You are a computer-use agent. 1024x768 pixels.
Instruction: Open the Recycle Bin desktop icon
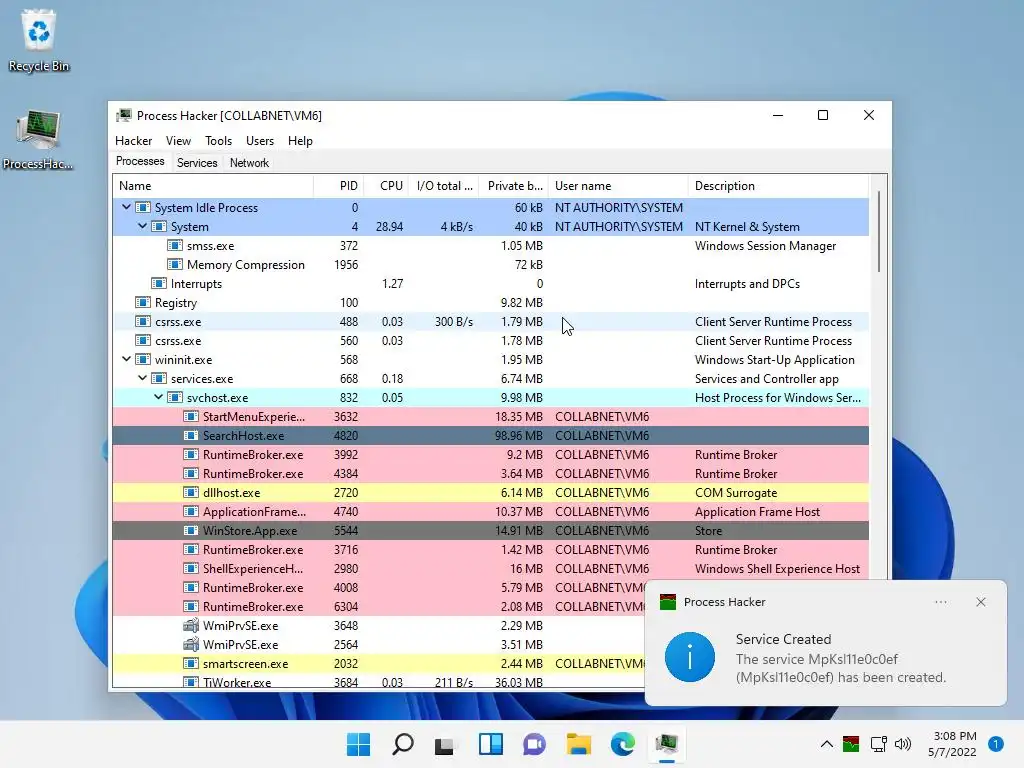pyautogui.click(x=39, y=40)
